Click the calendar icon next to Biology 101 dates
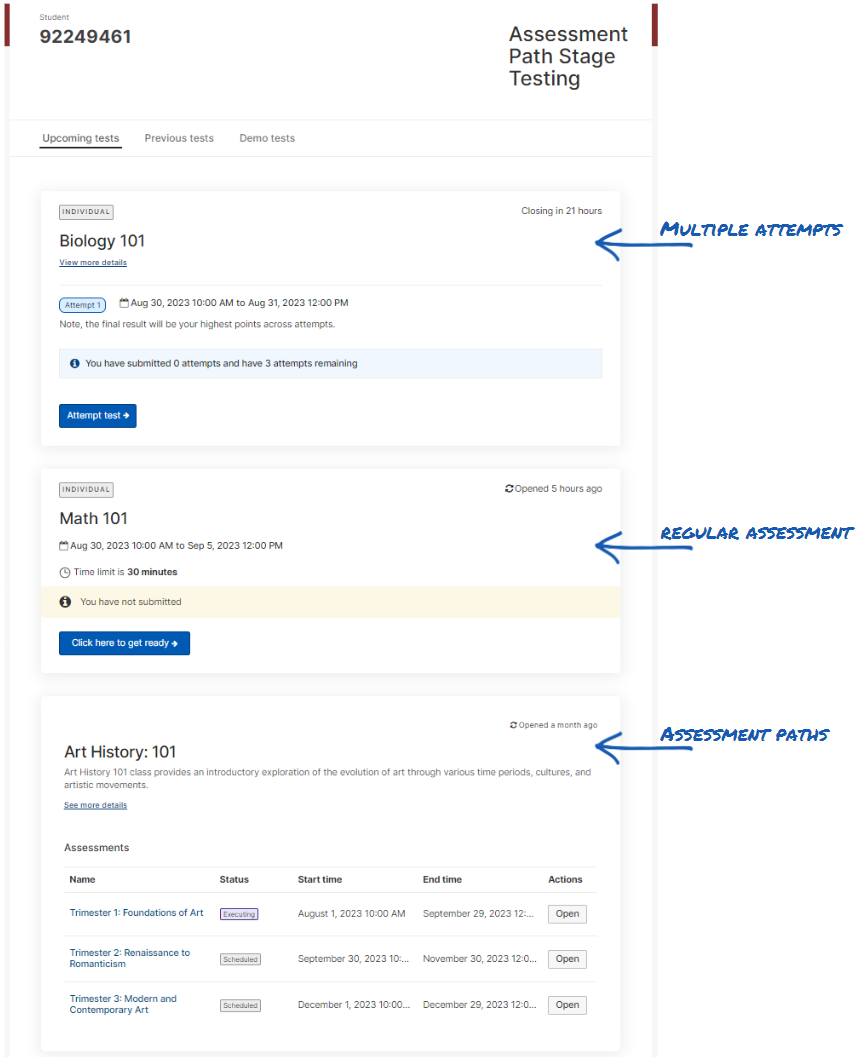Viewport: 857px width, 1057px height. [124, 303]
